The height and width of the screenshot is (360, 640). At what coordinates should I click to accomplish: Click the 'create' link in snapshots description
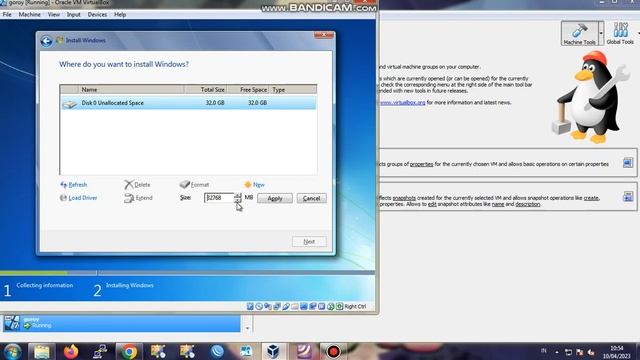click(x=591, y=198)
